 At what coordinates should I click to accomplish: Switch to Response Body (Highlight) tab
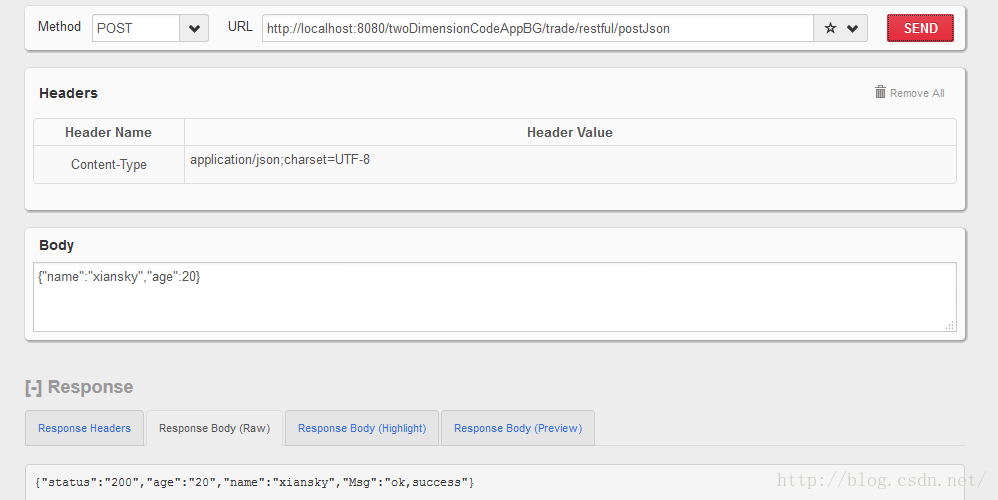(362, 428)
